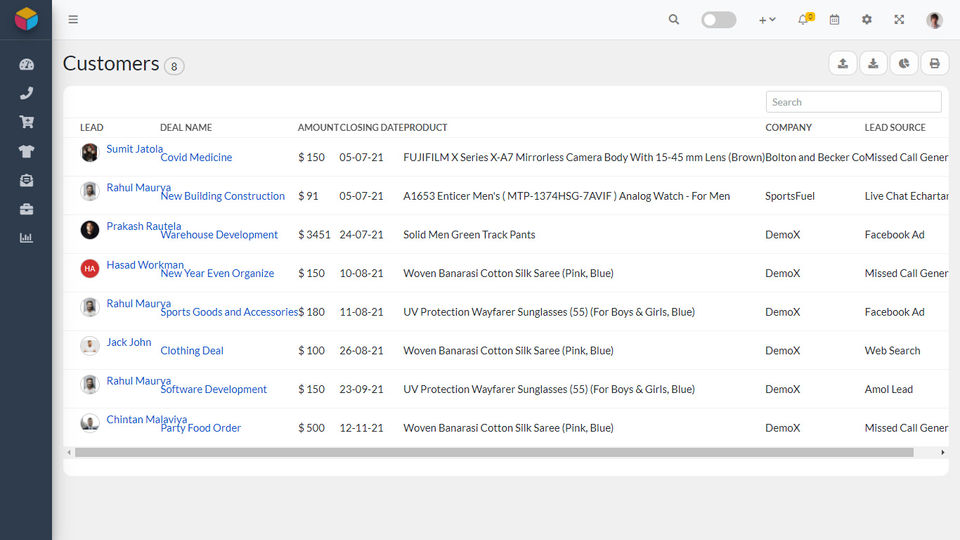
Task: Click the print button above the table
Action: pos(934,63)
